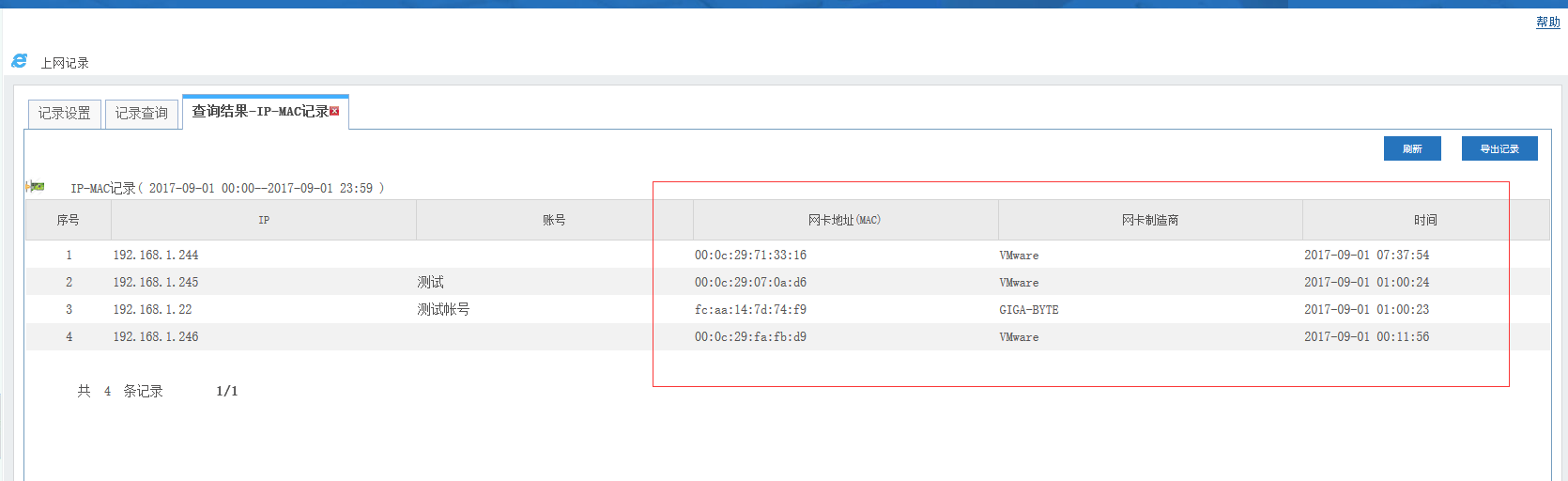Screen dimensions: 1568x481
Task: Click the 测试帐号 account cell
Action: click(x=443, y=309)
